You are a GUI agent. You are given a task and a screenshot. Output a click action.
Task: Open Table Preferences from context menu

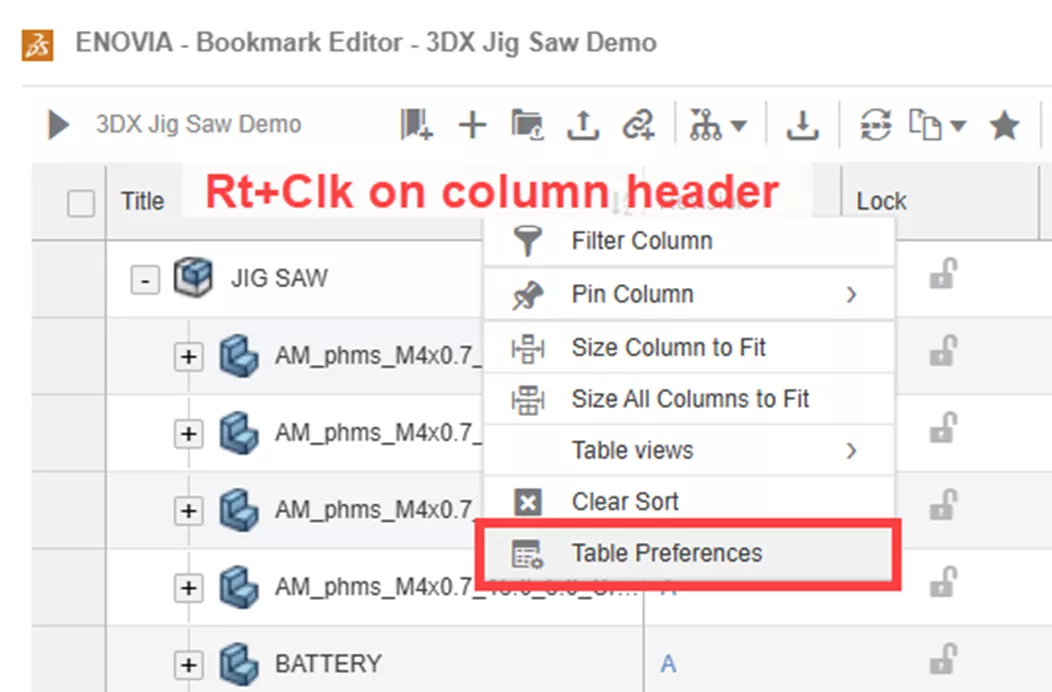click(689, 554)
